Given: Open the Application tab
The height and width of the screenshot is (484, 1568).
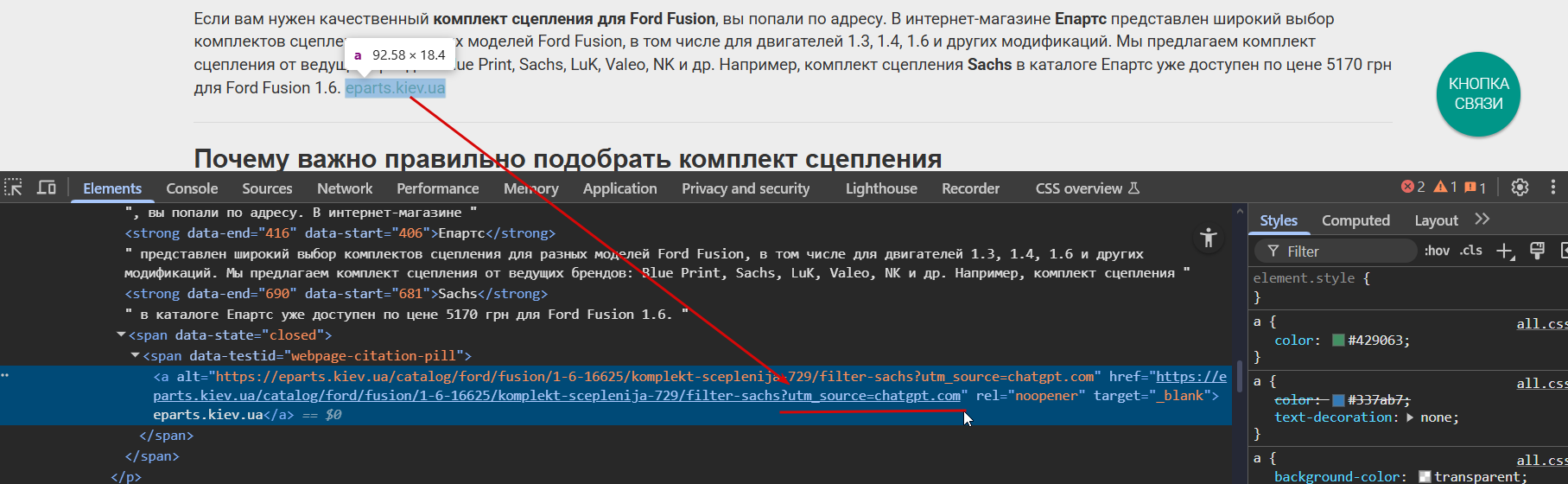Looking at the screenshot, I should tap(619, 188).
